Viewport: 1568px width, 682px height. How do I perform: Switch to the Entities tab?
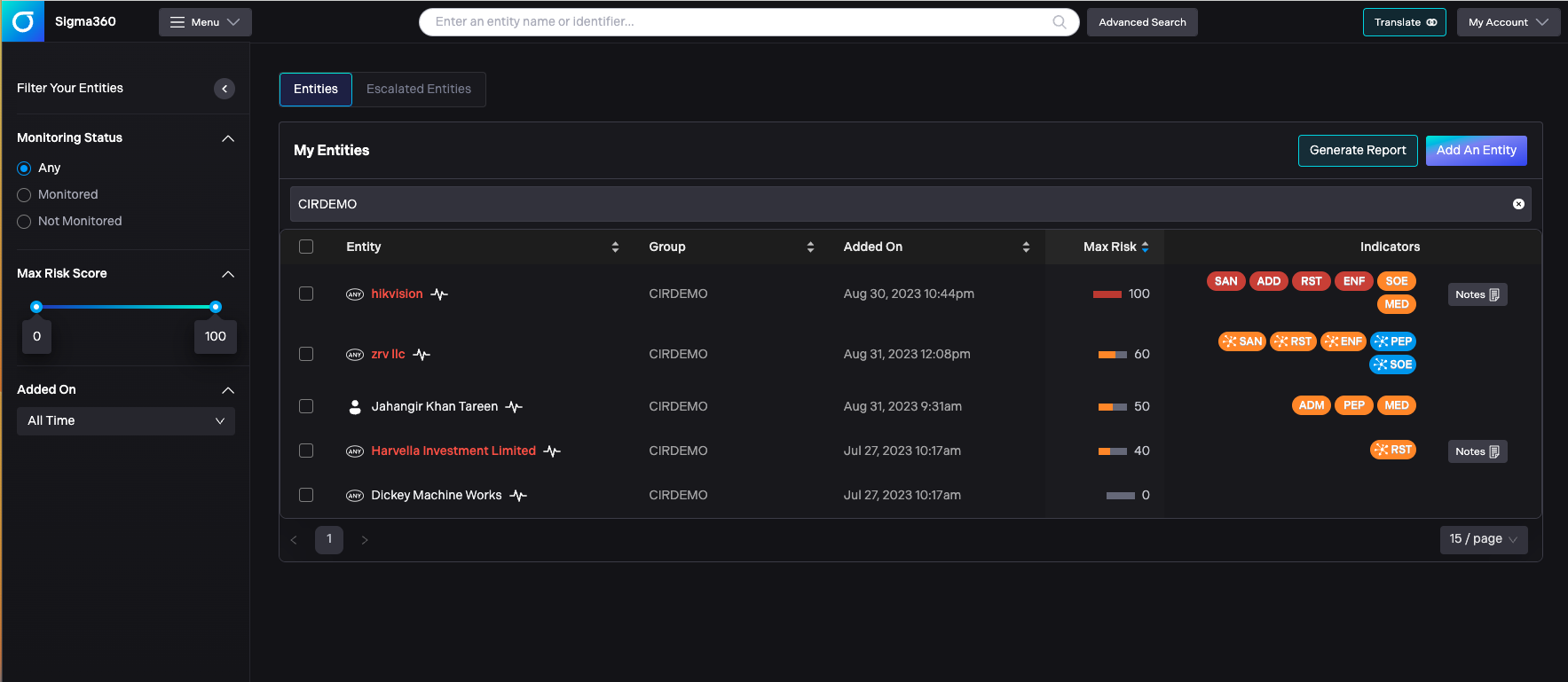click(316, 90)
